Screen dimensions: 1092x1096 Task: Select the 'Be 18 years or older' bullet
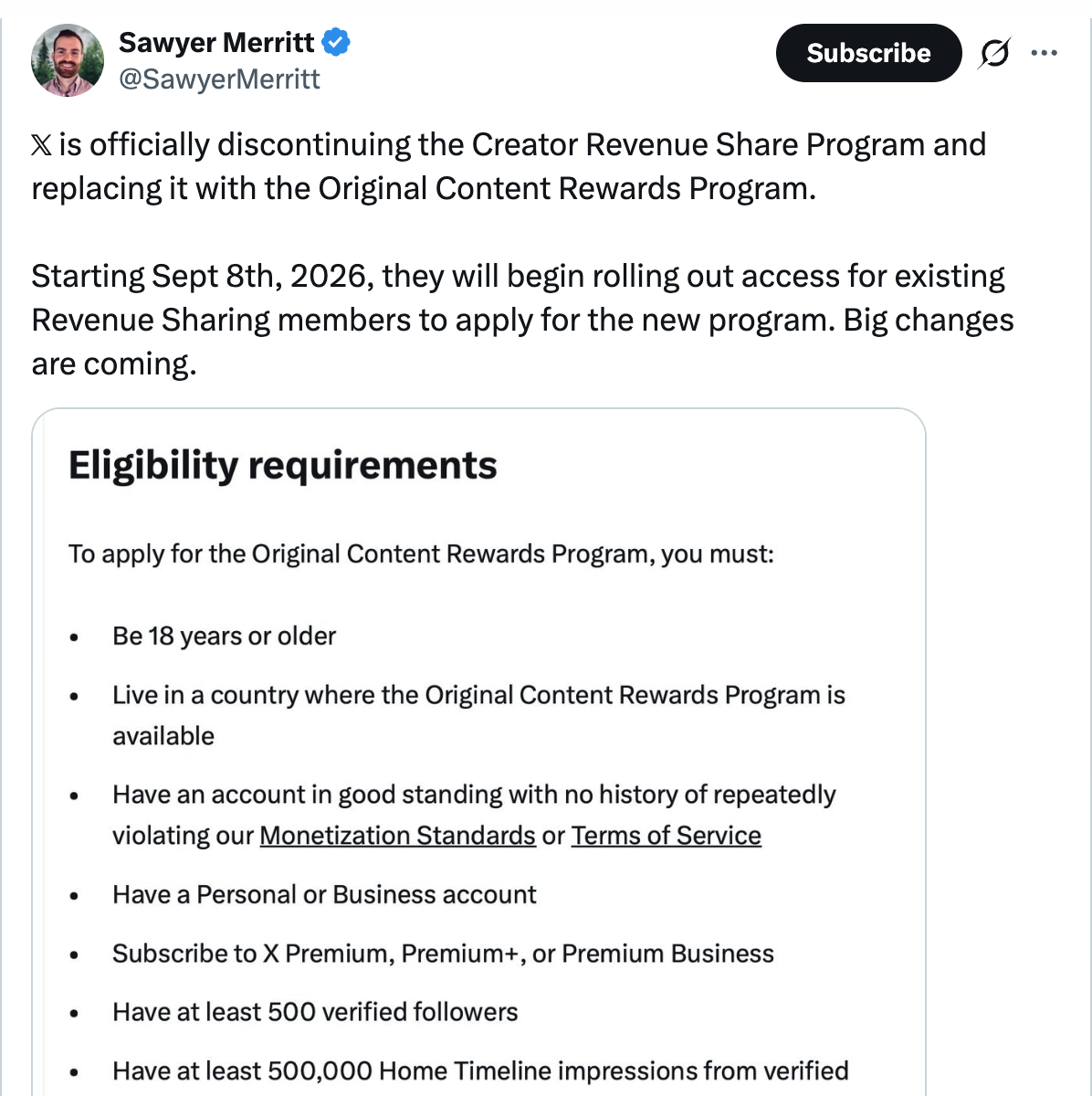(224, 637)
